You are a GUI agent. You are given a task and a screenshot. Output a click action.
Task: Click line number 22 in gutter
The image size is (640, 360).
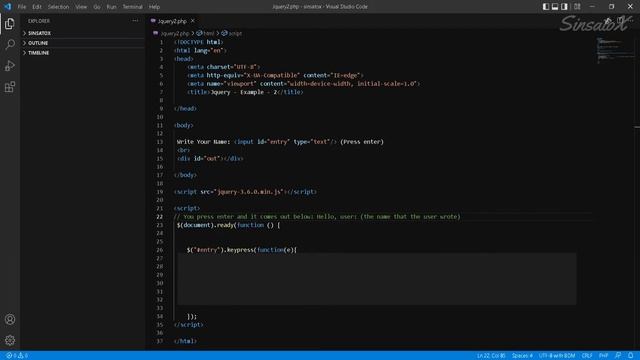point(160,217)
